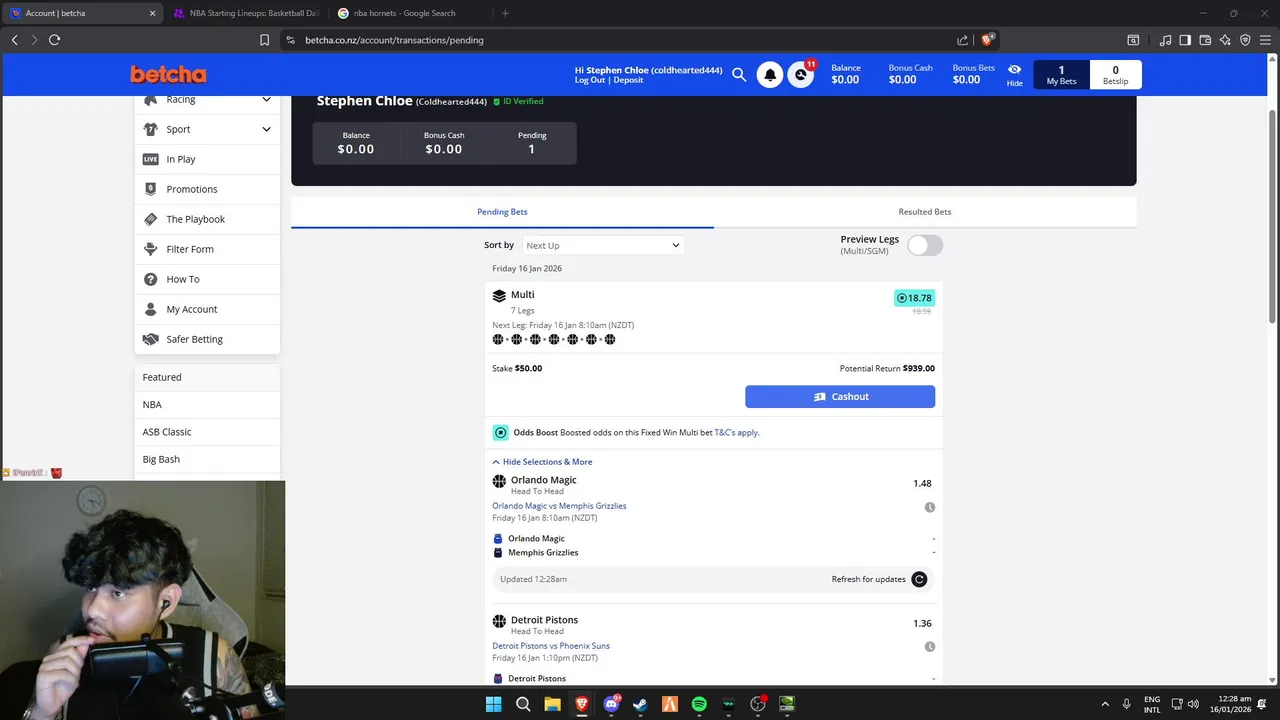Open Promotions in sidebar
The image size is (1280, 720).
coord(207,189)
